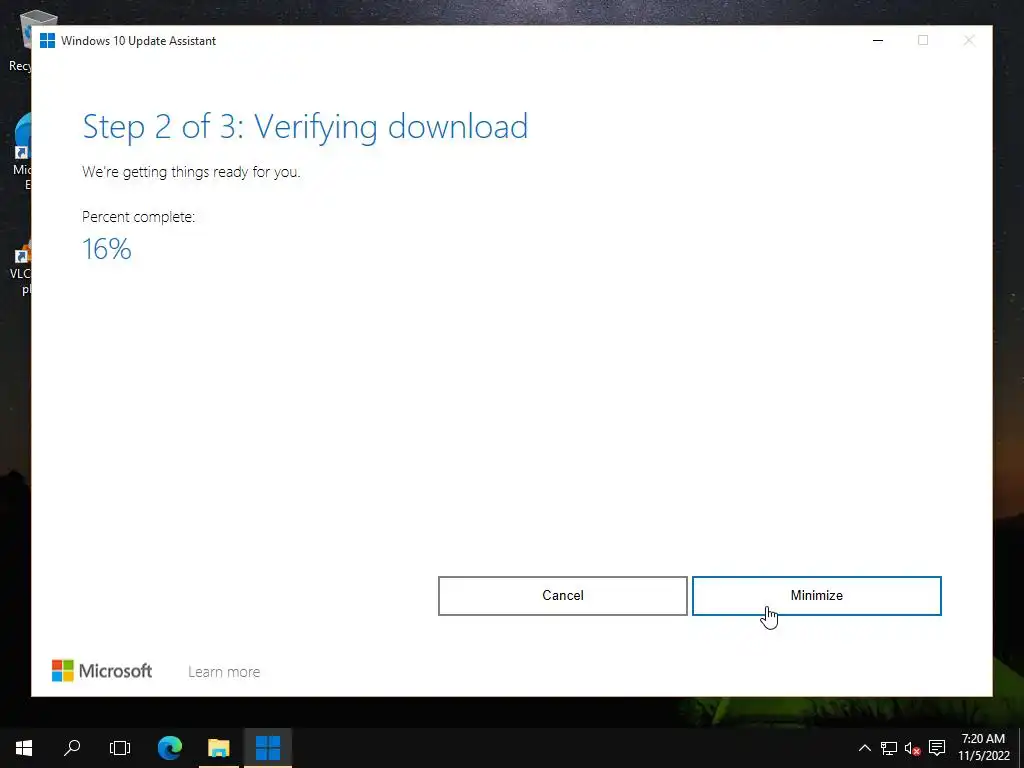Show hidden system tray icons

click(864, 748)
